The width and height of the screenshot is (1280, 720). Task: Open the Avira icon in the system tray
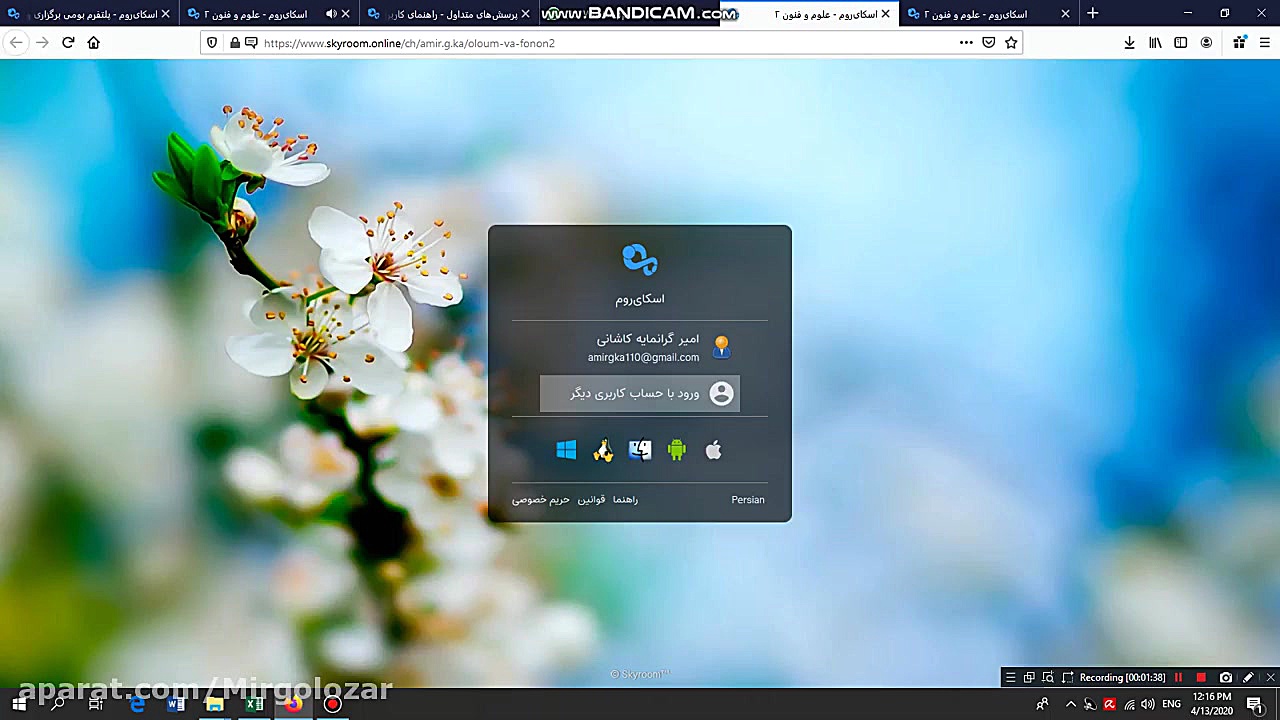pos(1109,704)
